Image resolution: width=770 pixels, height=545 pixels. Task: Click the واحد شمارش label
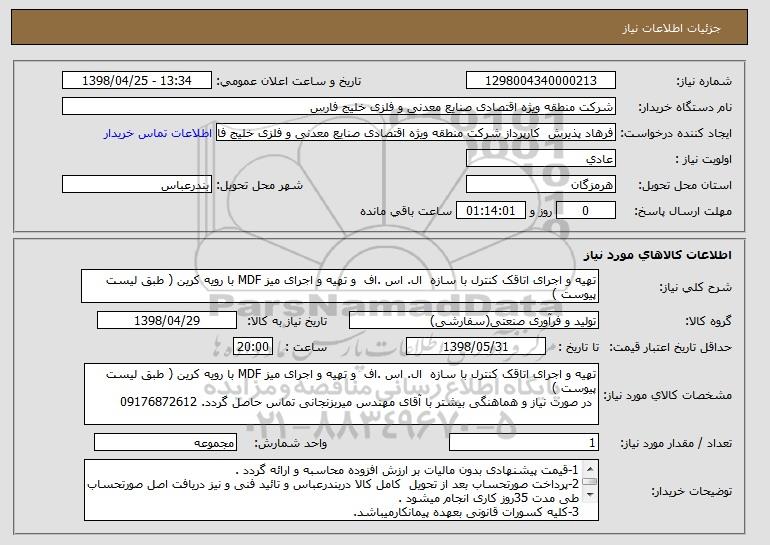[290, 443]
